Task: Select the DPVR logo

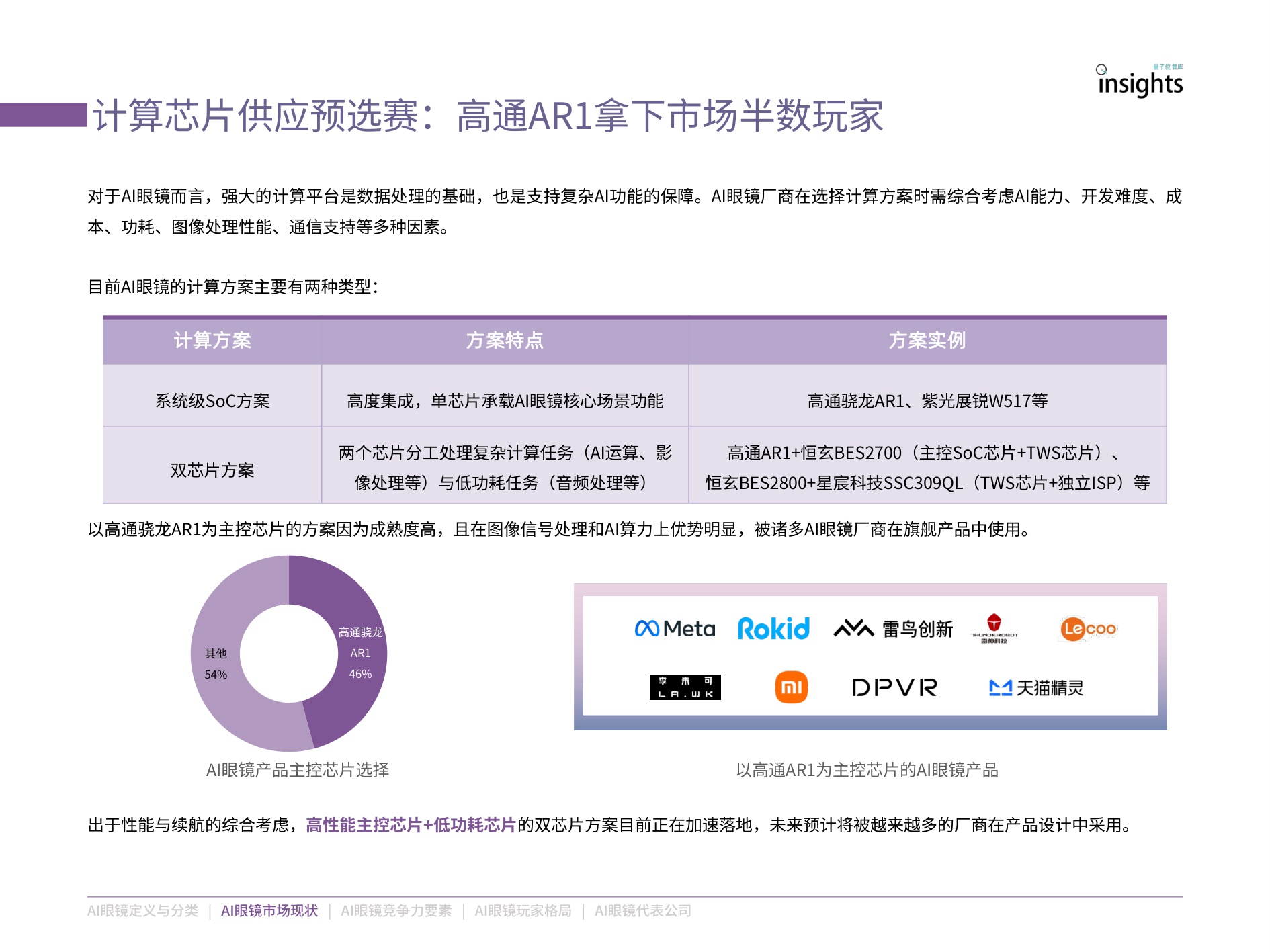Action: click(894, 687)
